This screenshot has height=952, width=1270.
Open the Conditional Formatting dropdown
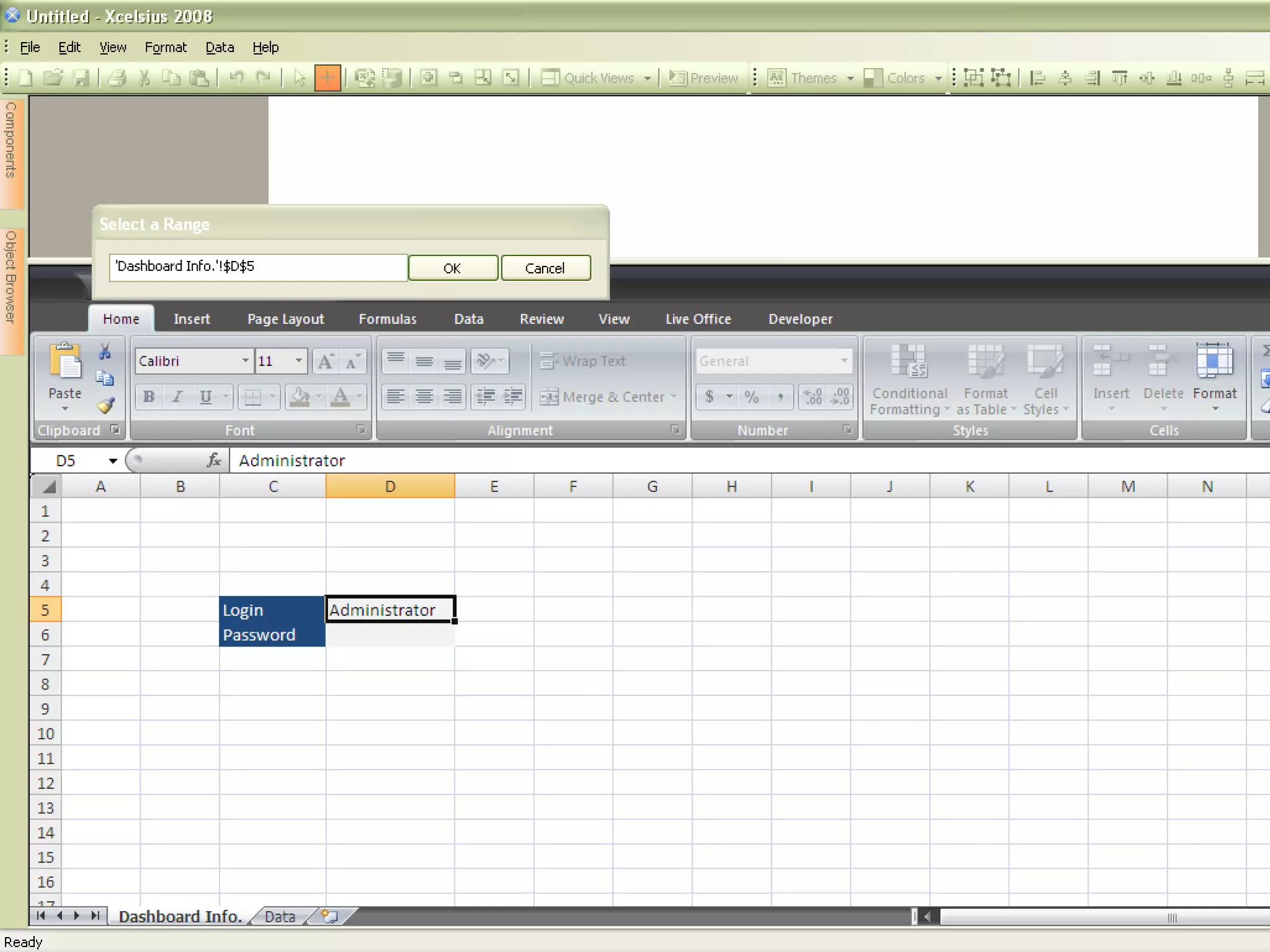tap(910, 381)
